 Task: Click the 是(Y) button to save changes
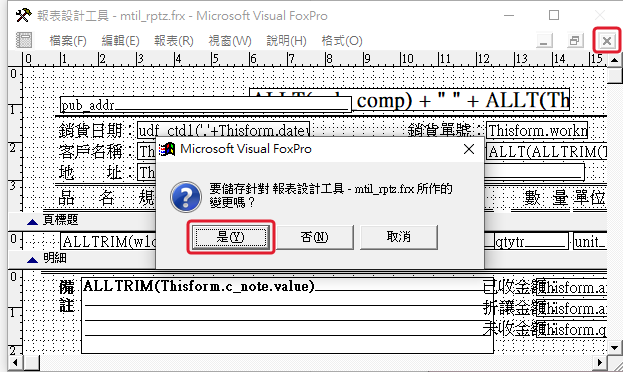pyautogui.click(x=230, y=237)
